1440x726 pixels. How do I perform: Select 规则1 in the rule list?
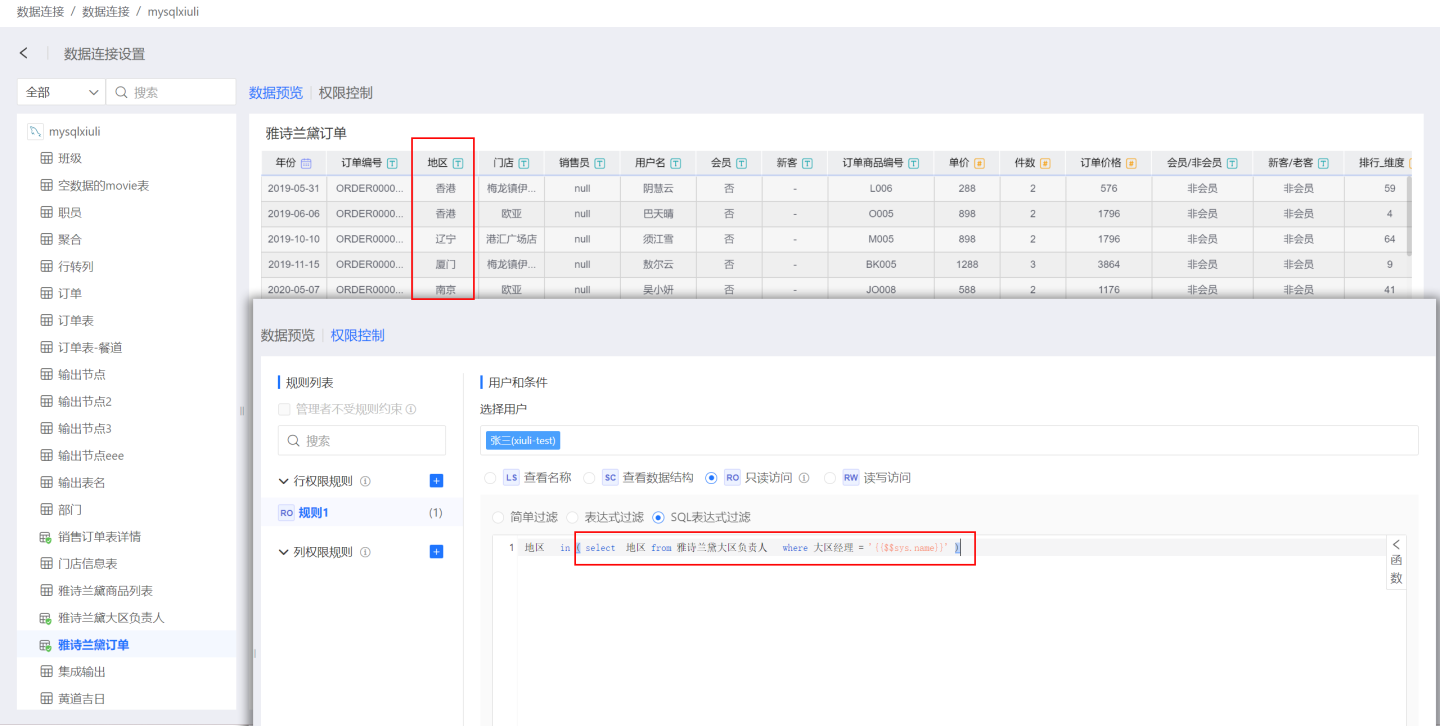(313, 513)
